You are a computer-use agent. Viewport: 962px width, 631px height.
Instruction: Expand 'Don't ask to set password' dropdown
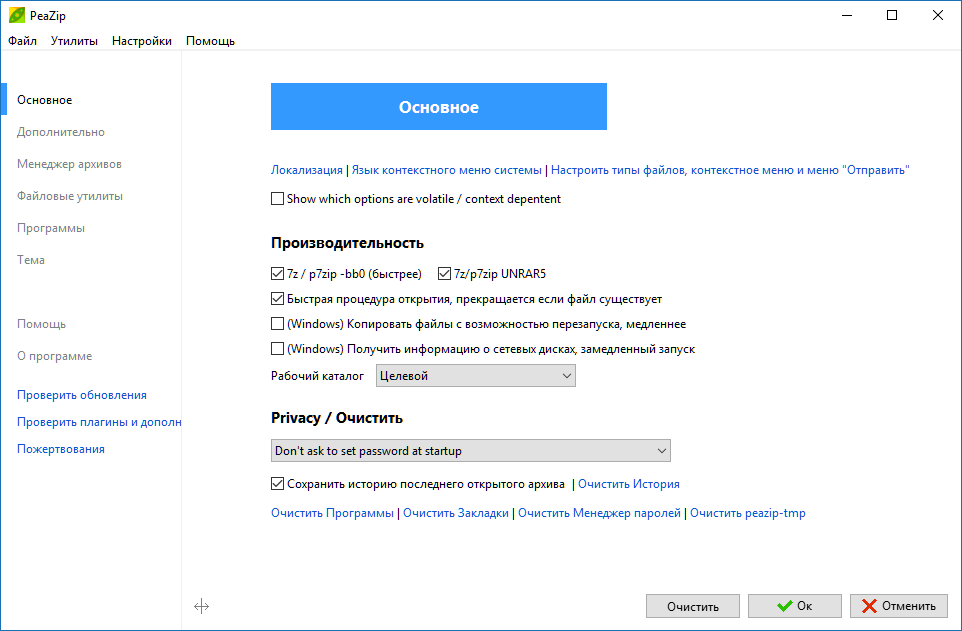coord(471,451)
